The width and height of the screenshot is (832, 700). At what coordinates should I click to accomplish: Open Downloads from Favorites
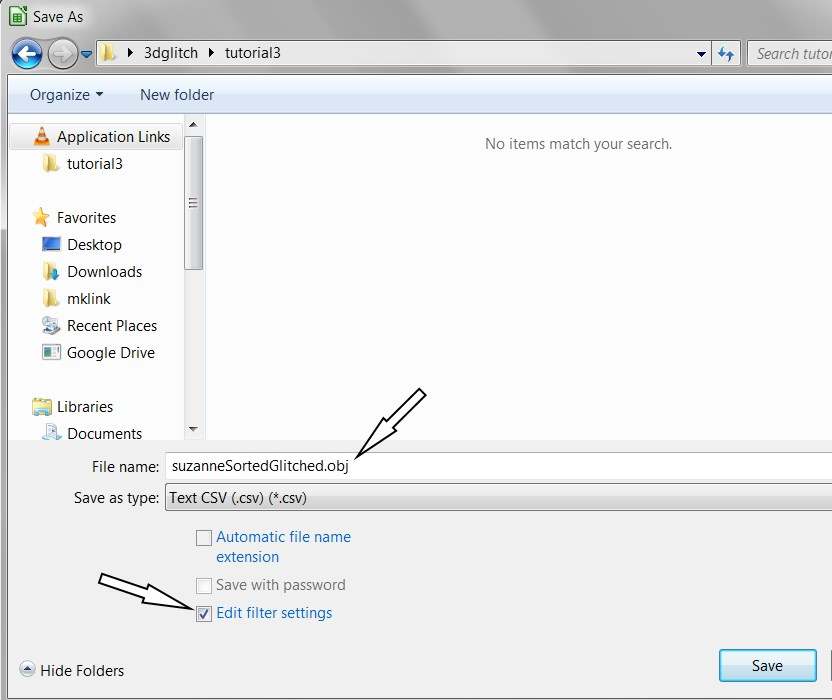[x=105, y=272]
